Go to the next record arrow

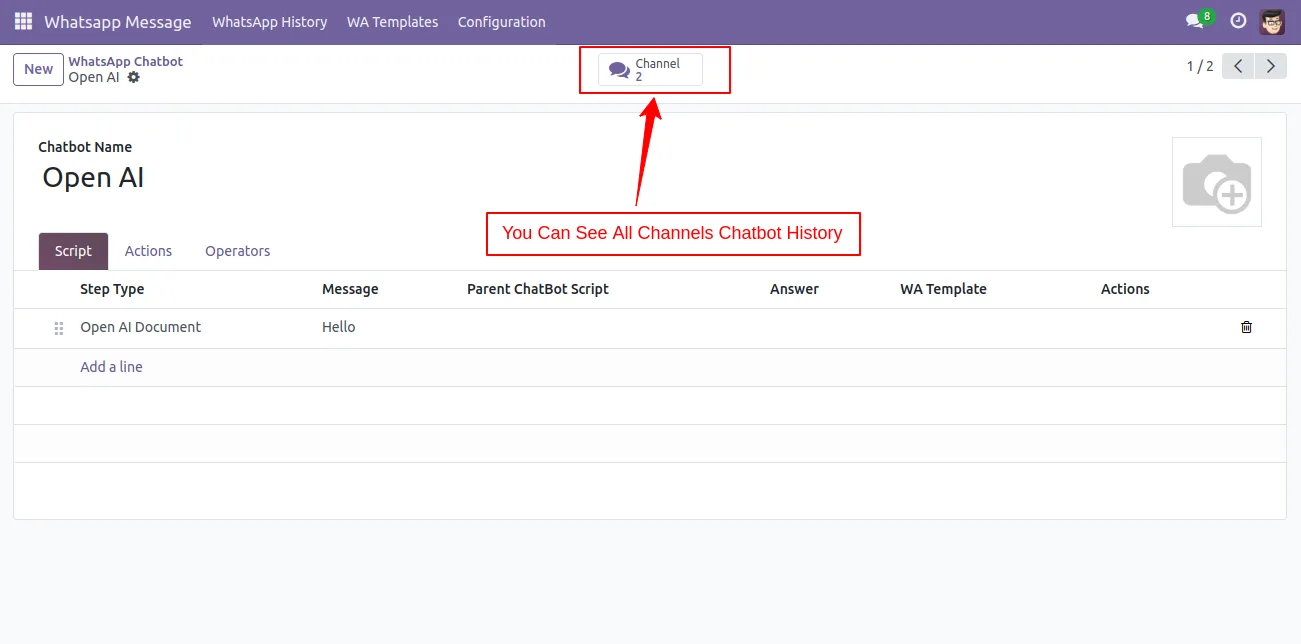[1271, 66]
